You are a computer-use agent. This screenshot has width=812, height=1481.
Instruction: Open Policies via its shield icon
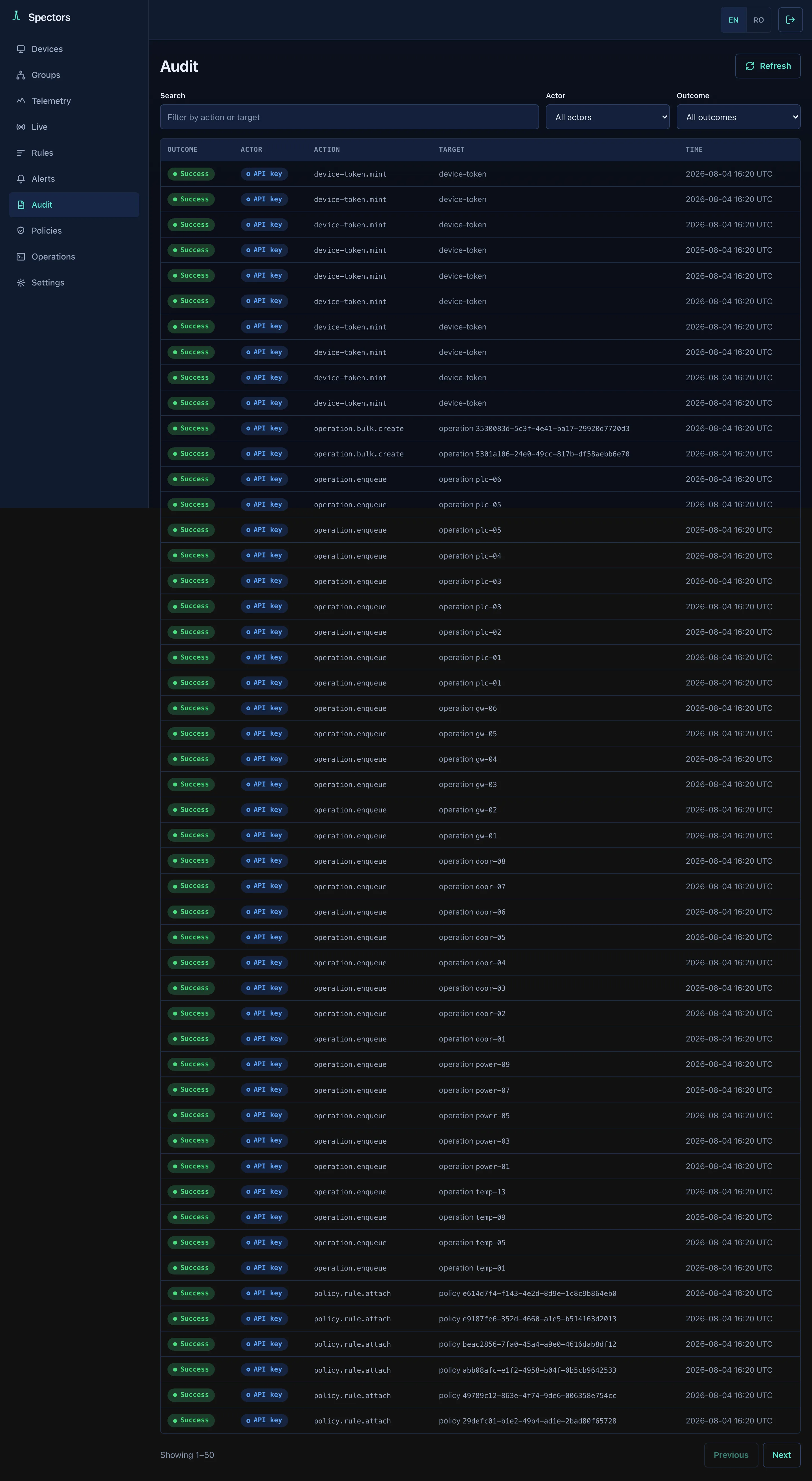coord(21,230)
